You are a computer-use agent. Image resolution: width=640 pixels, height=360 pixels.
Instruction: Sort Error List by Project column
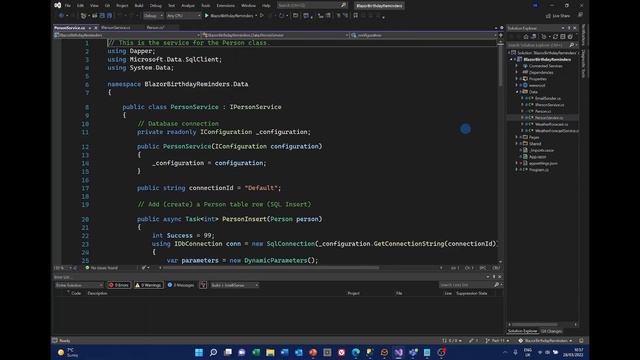[353, 293]
